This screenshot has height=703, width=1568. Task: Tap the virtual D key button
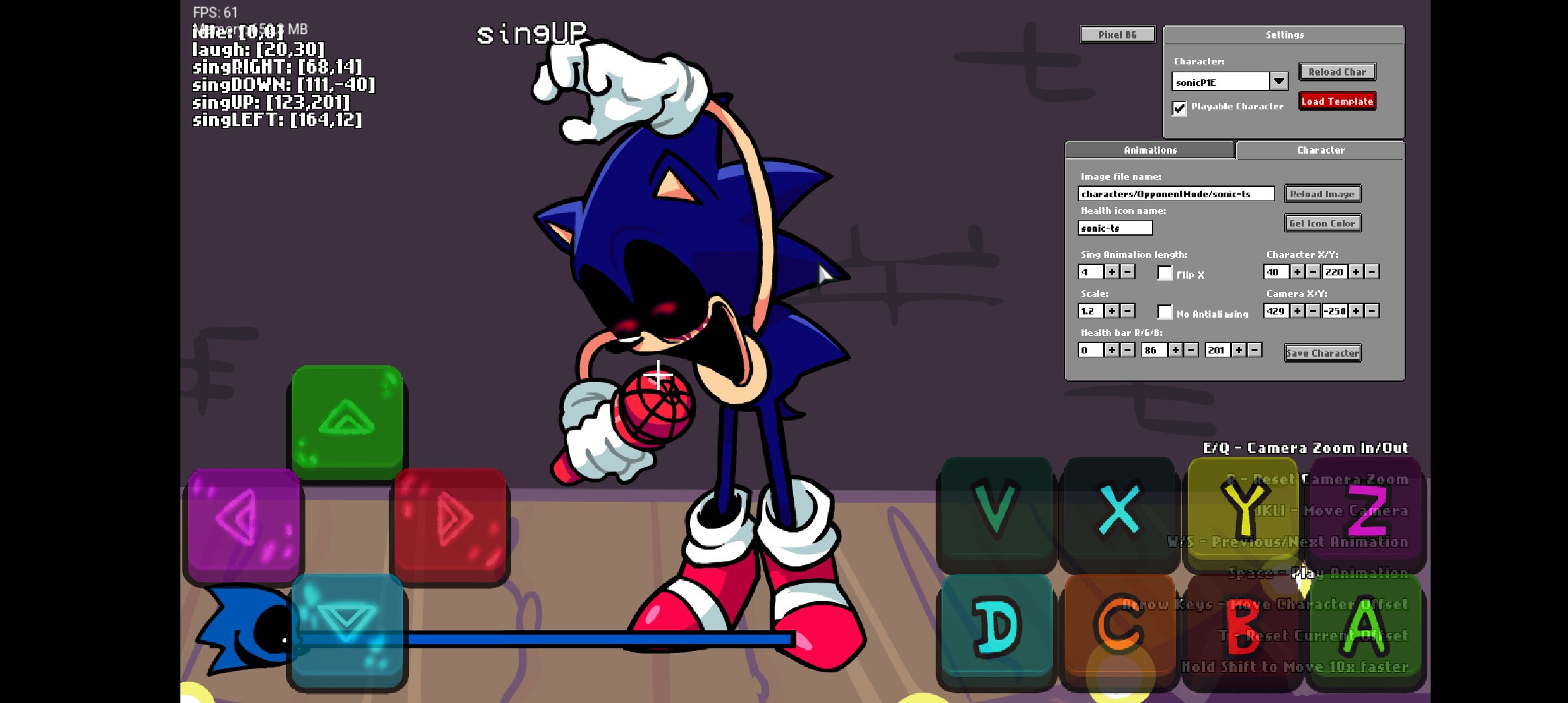(995, 628)
